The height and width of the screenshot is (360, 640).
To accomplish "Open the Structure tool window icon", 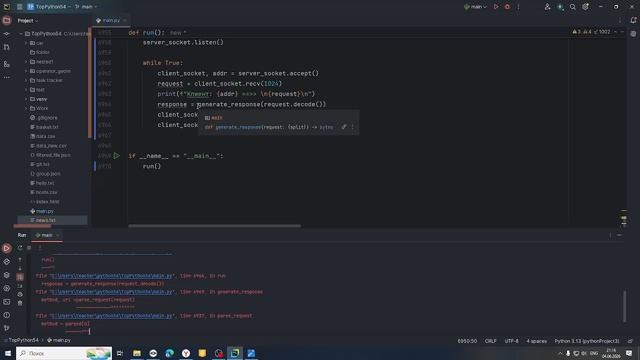I will pyautogui.click(x=7, y=64).
